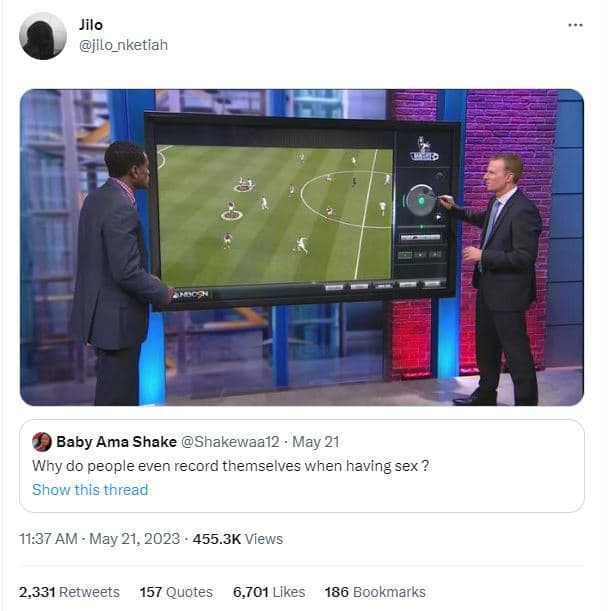Click the circular green dial on the touchscreen

pyautogui.click(x=420, y=200)
